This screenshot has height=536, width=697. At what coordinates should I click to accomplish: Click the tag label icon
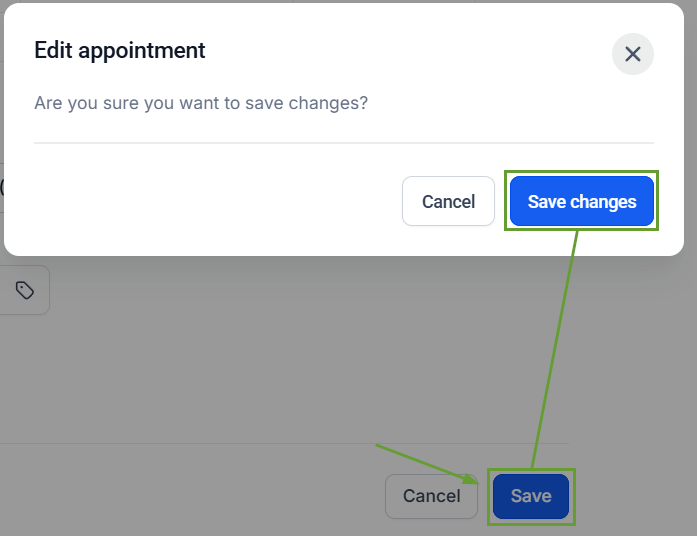24,290
